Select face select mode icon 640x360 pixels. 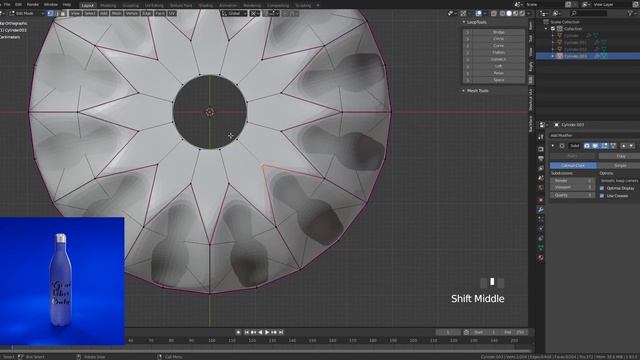pos(63,13)
